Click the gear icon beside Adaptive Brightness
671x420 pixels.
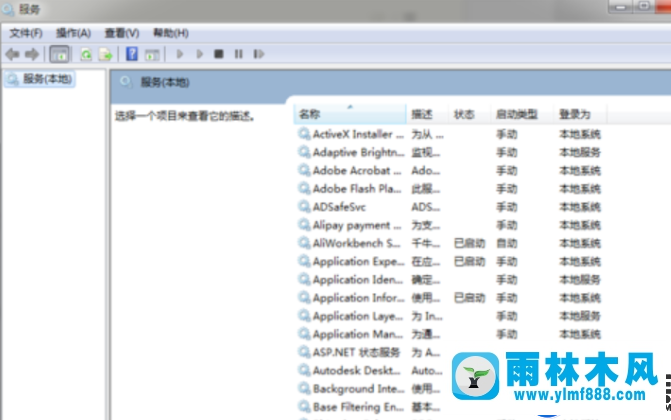click(304, 152)
